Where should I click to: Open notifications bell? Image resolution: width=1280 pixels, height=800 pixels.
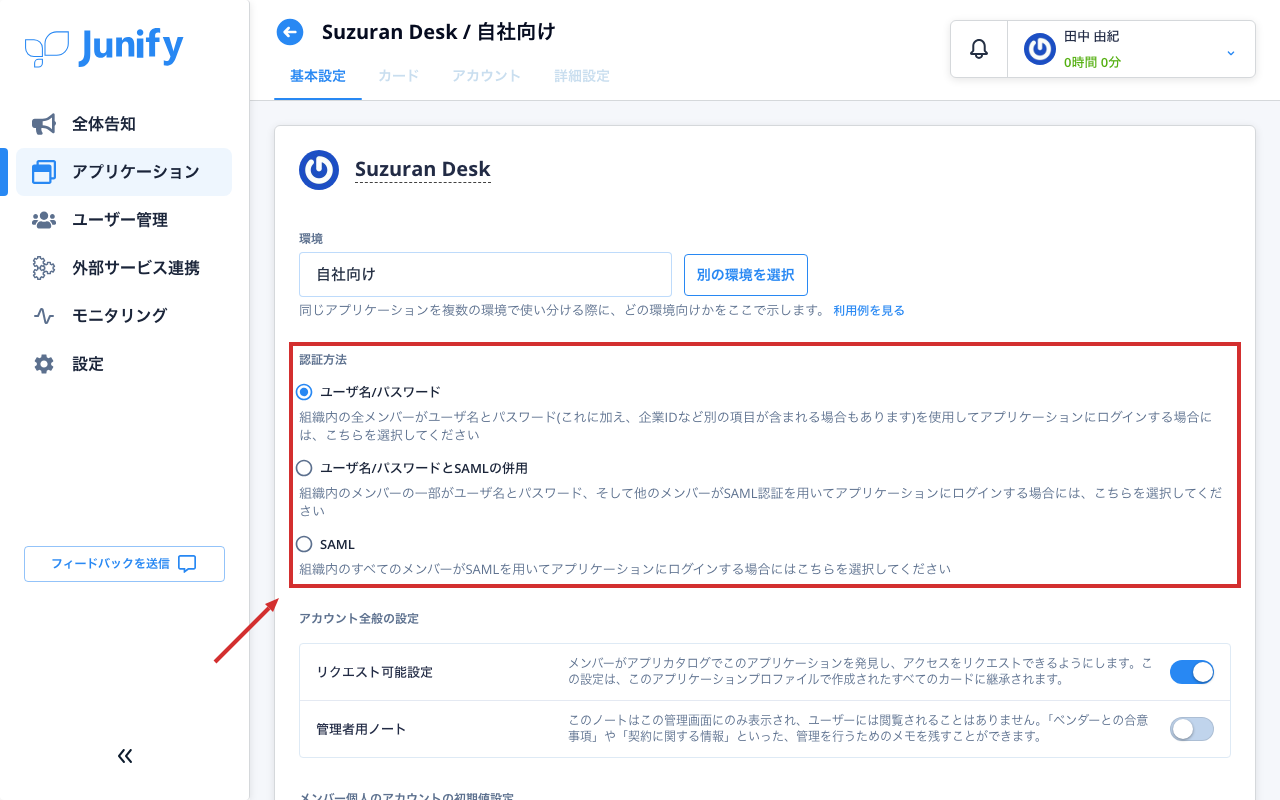tap(979, 48)
